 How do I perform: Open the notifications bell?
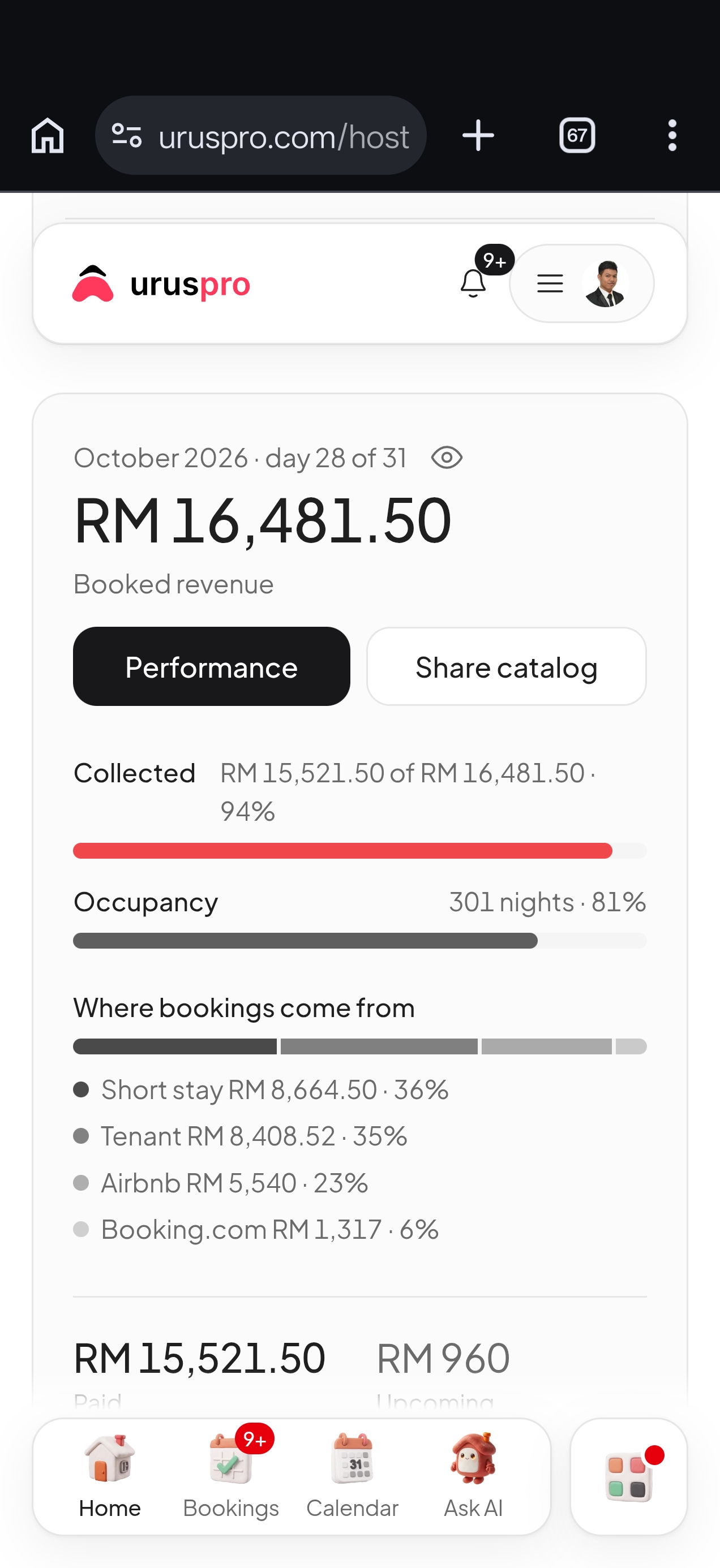point(473,283)
